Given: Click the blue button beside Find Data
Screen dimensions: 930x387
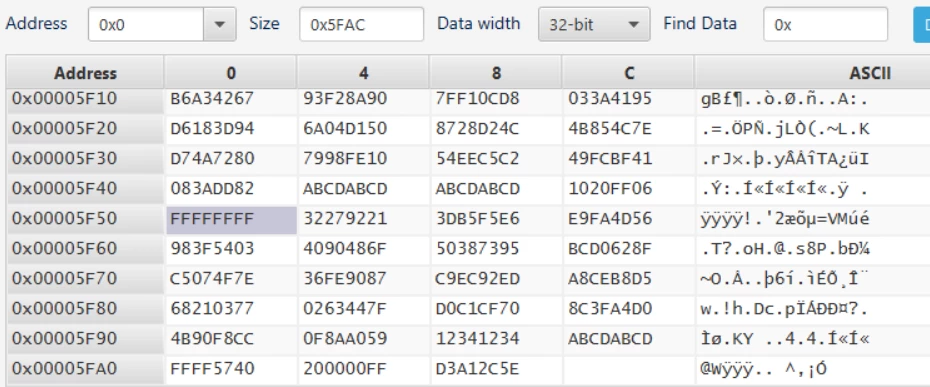Looking at the screenshot, I should tap(922, 24).
